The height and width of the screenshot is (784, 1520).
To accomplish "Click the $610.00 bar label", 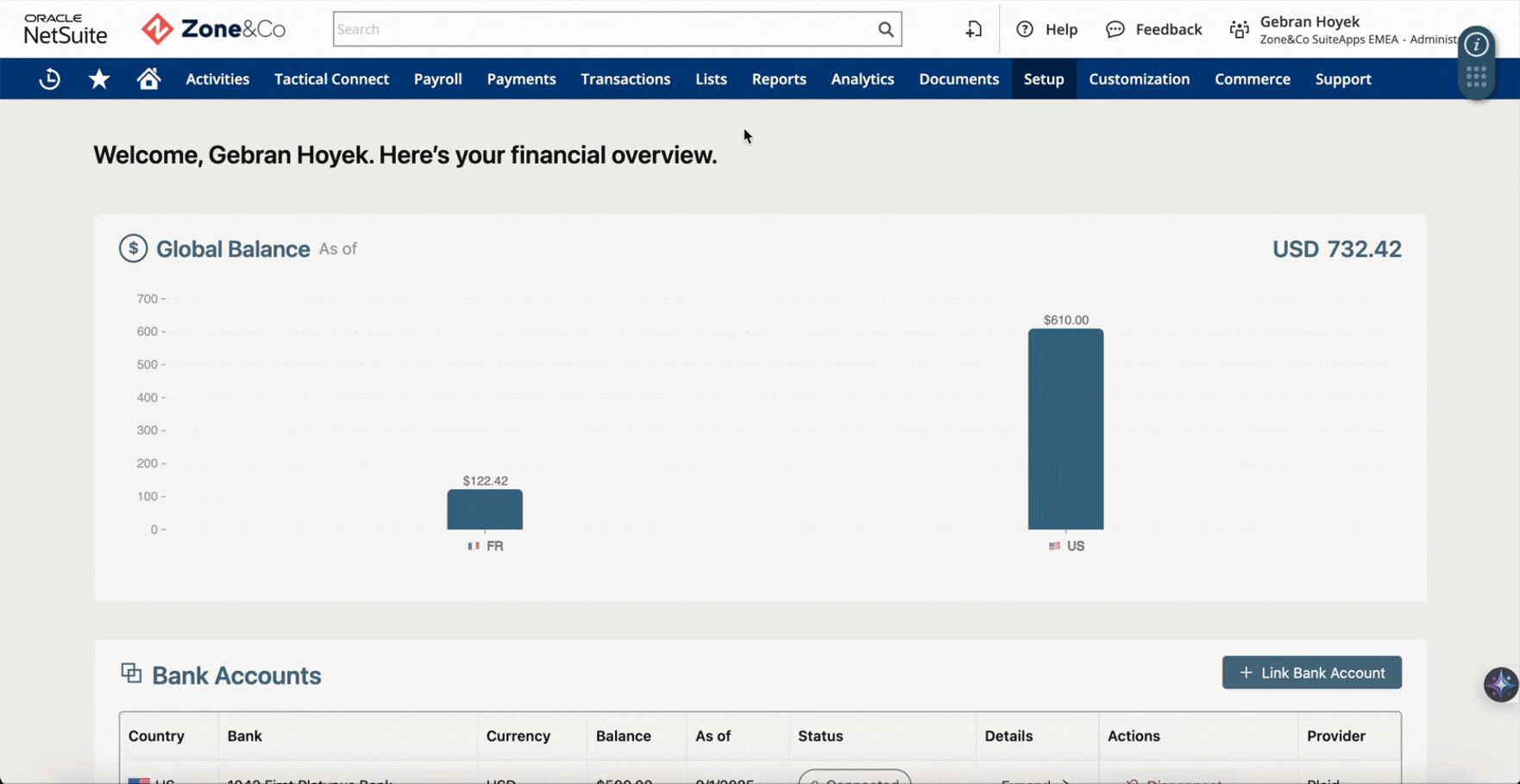I will click(1065, 320).
